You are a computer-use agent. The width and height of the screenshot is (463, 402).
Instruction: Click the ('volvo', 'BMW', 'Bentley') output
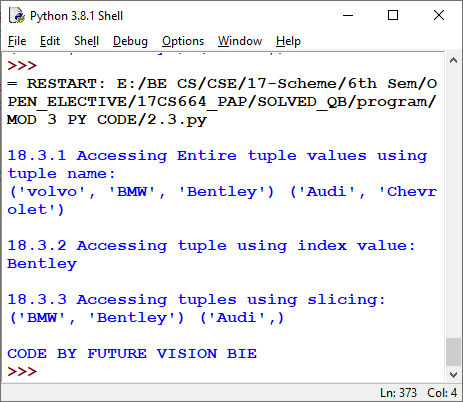click(142, 192)
